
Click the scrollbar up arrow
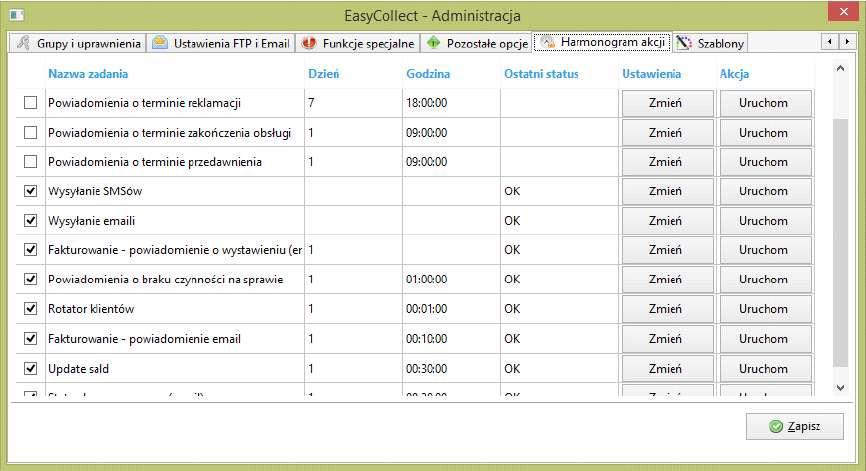840,69
